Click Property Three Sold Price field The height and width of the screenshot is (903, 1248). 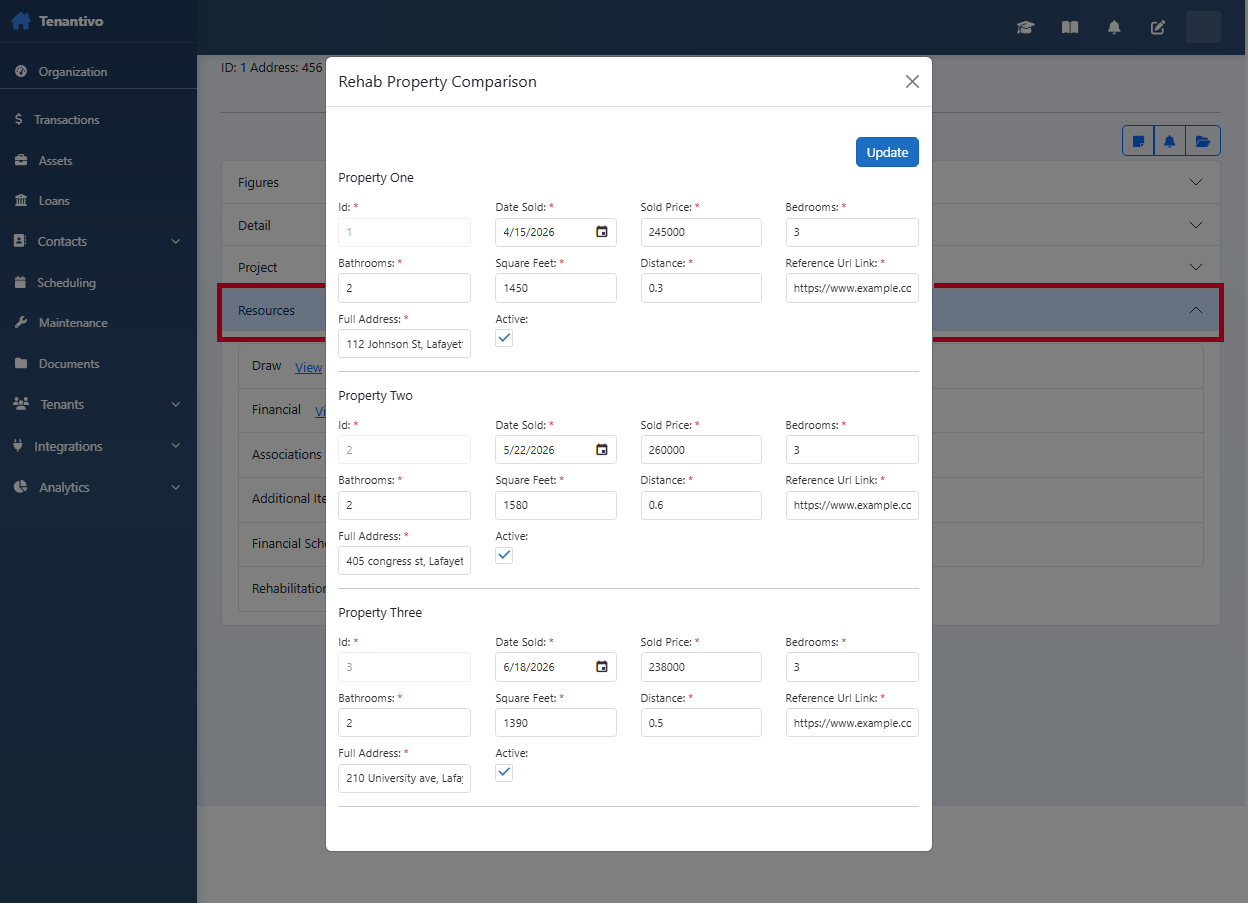pos(701,667)
